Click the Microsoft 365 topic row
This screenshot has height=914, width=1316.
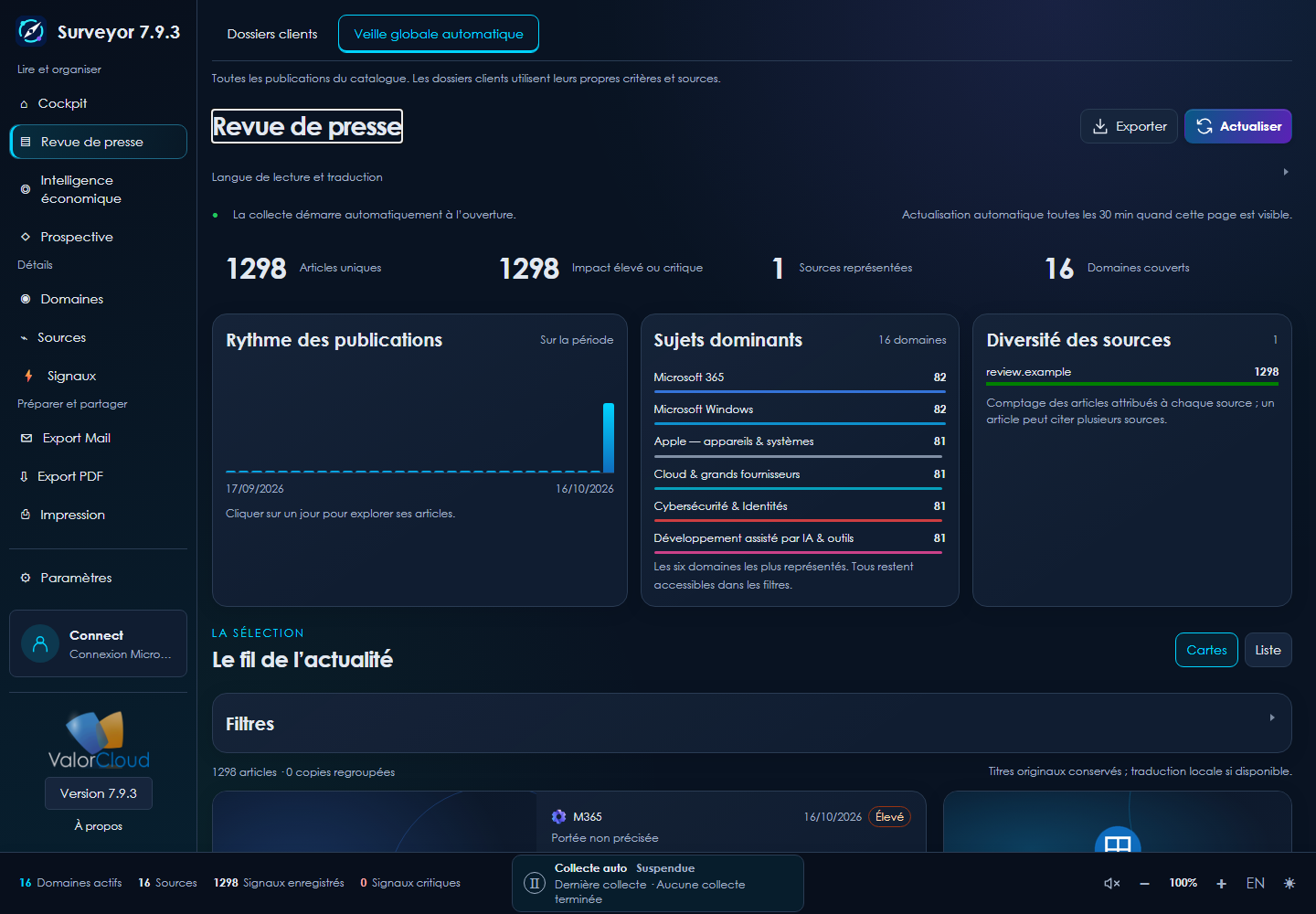point(800,379)
